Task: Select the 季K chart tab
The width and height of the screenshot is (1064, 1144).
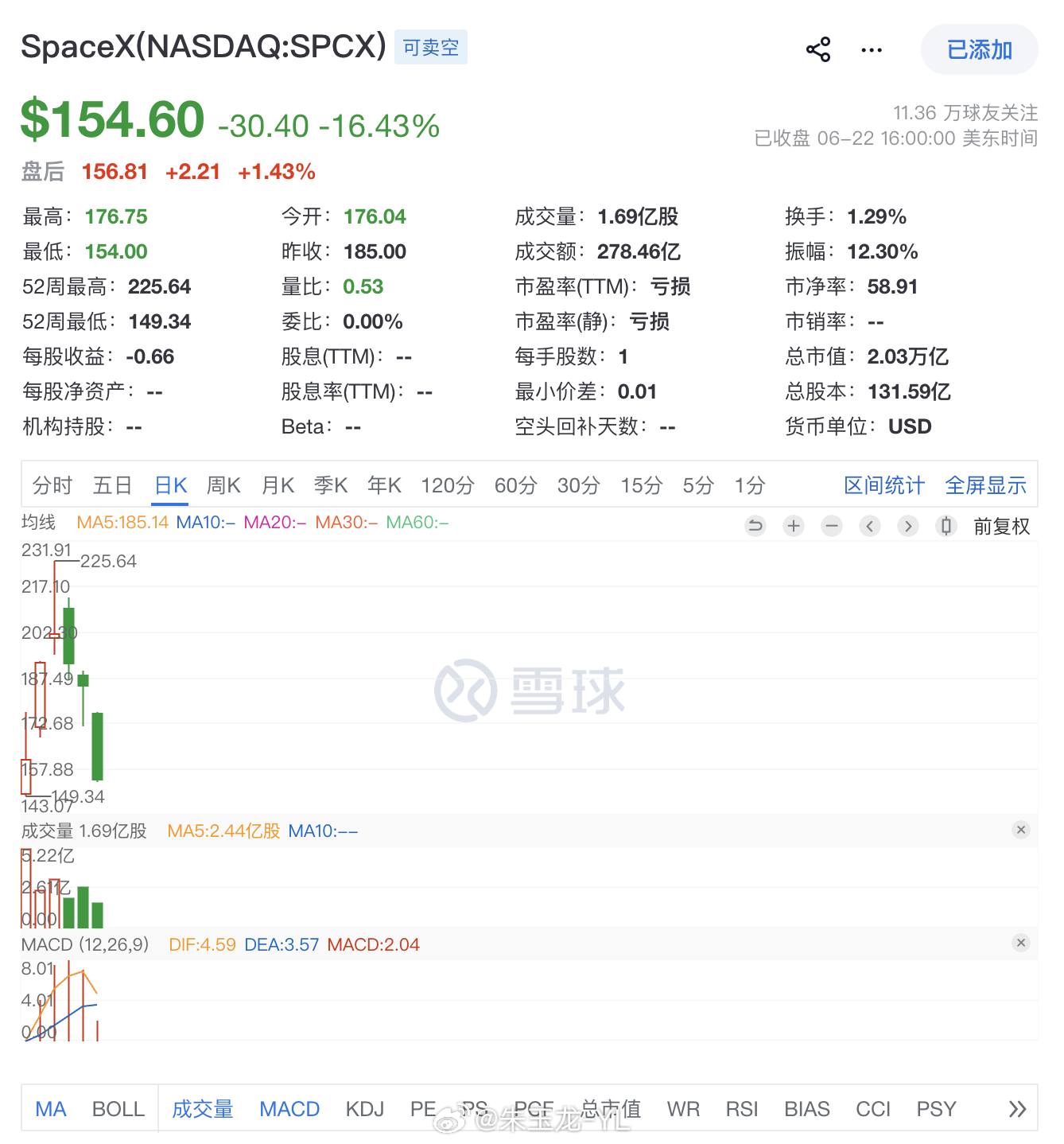Action: click(331, 485)
